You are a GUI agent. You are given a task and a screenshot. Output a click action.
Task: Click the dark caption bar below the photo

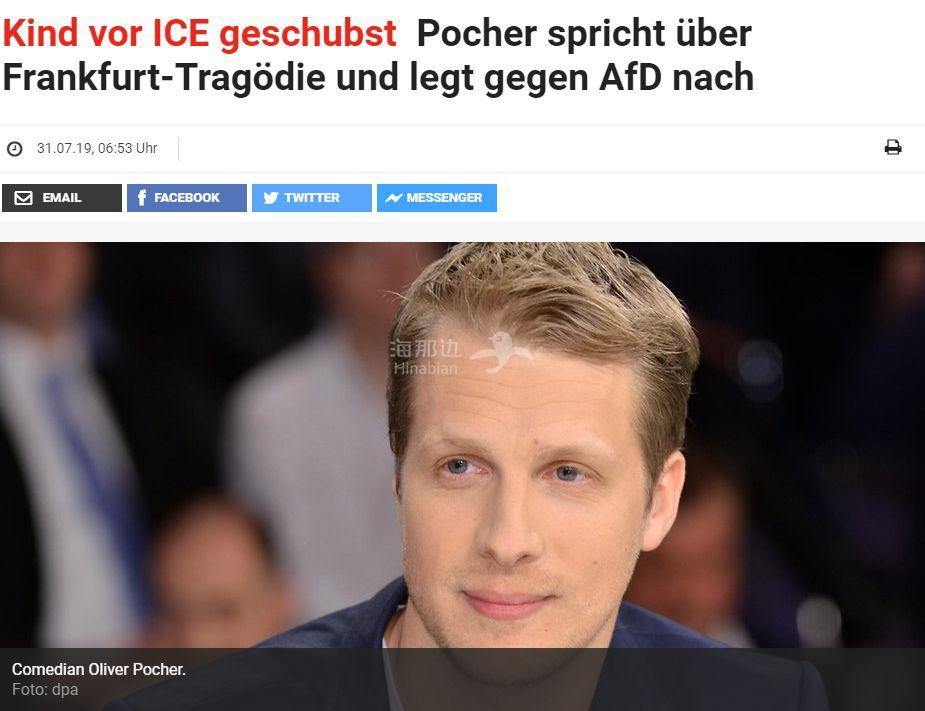(x=462, y=679)
